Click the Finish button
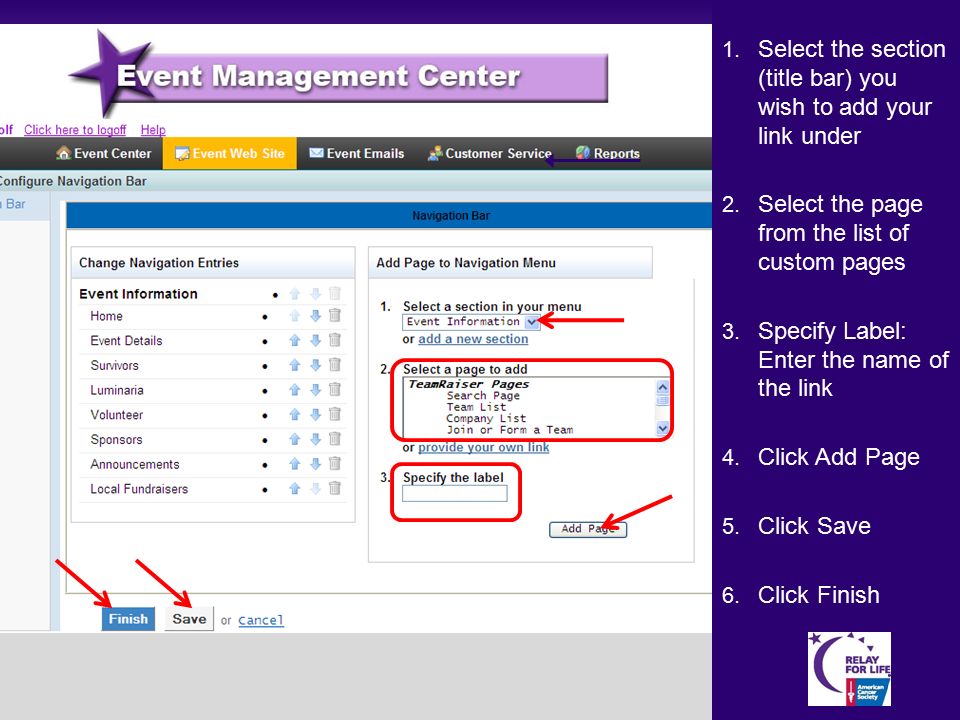The image size is (960, 720). pyautogui.click(x=128, y=619)
